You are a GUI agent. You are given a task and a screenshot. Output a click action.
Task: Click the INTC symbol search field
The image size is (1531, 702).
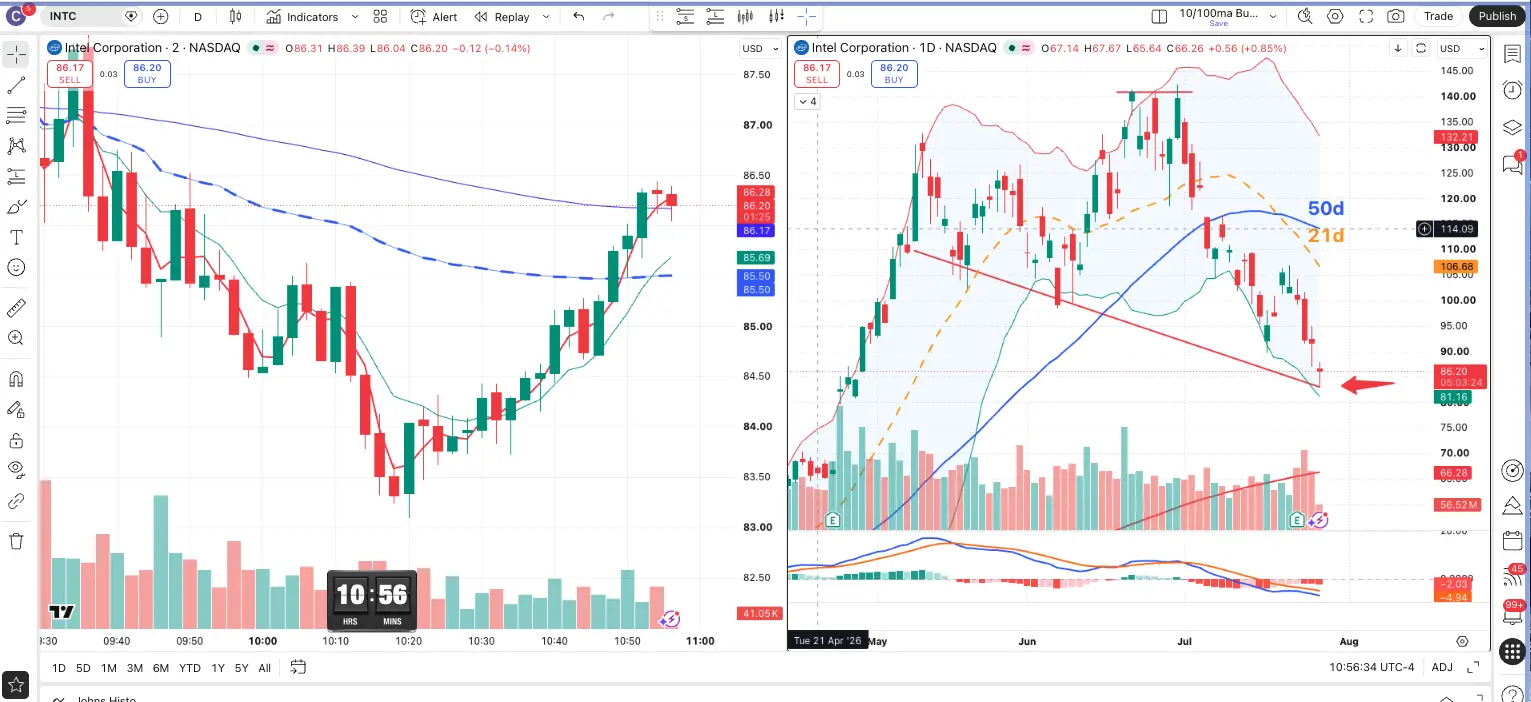point(94,16)
